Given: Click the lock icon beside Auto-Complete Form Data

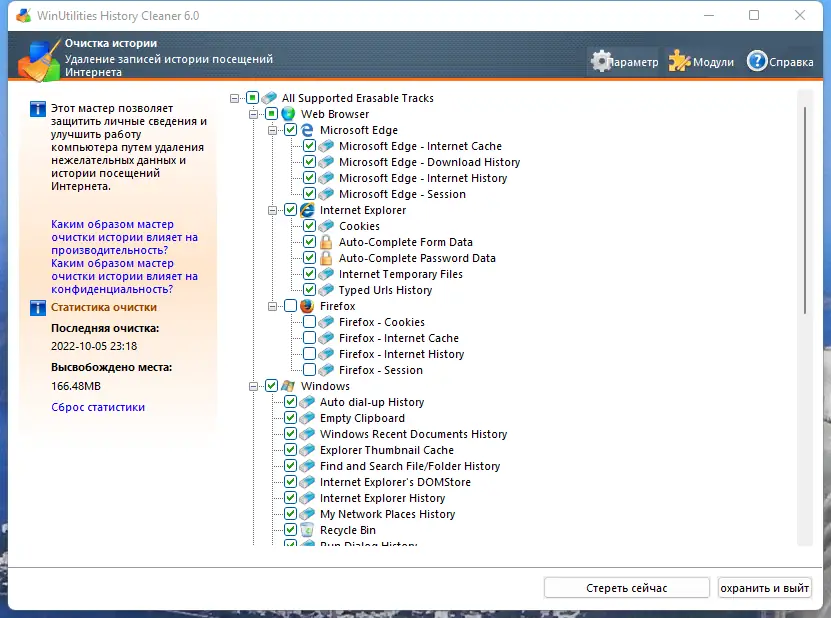Looking at the screenshot, I should pos(326,242).
